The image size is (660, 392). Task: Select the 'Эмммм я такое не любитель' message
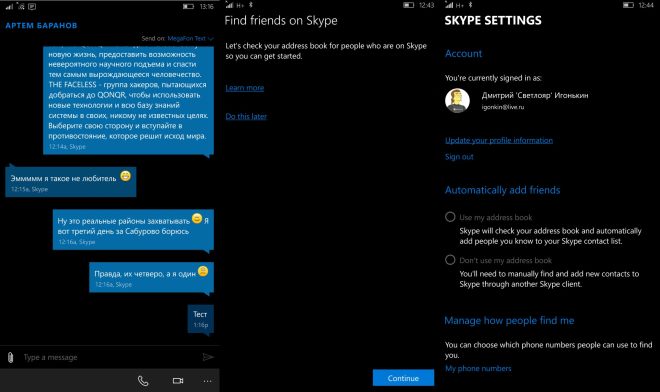click(x=71, y=182)
